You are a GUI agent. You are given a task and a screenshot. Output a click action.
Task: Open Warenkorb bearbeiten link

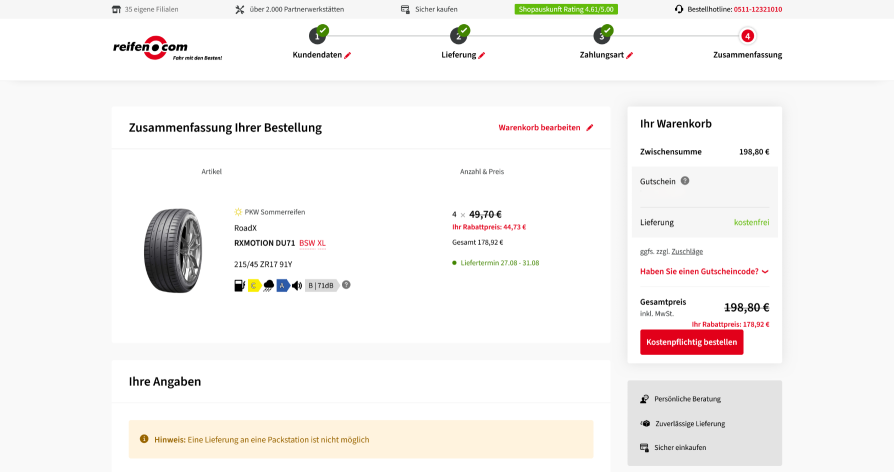click(x=539, y=128)
